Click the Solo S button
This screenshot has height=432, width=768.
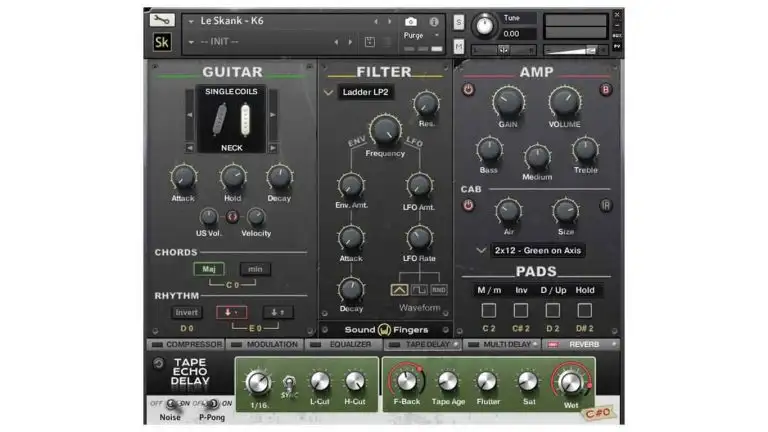tap(458, 22)
